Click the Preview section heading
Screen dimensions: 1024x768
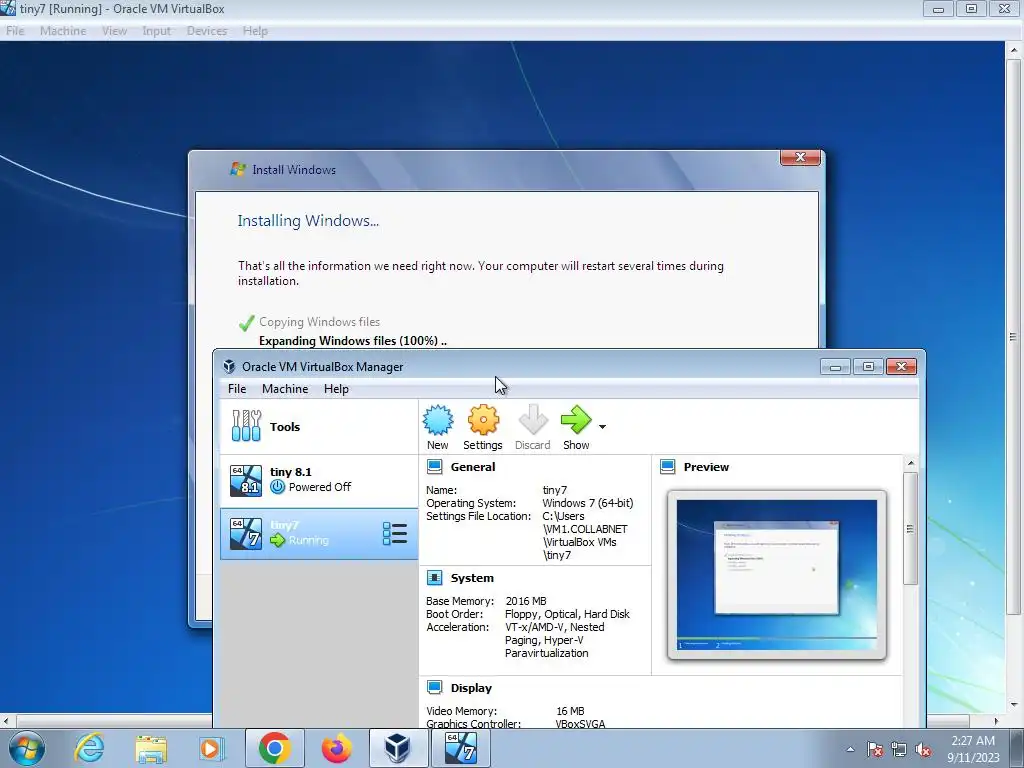click(706, 467)
